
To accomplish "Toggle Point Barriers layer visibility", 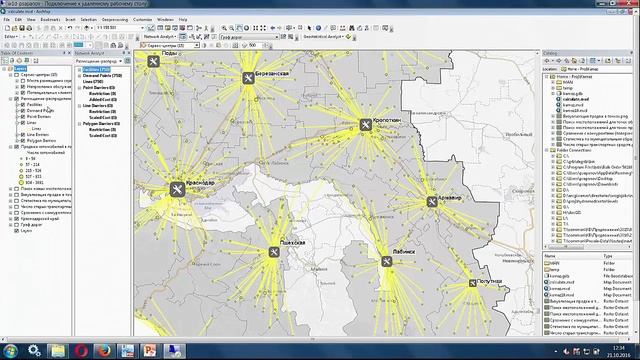I will pos(23,117).
